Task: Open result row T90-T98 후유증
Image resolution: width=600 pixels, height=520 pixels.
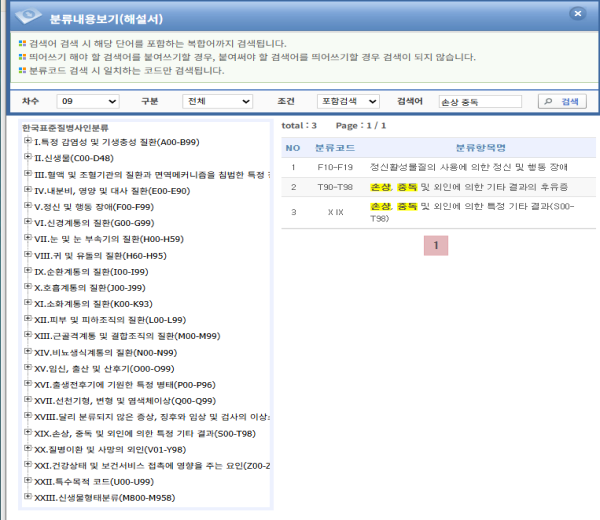Action: click(439, 187)
